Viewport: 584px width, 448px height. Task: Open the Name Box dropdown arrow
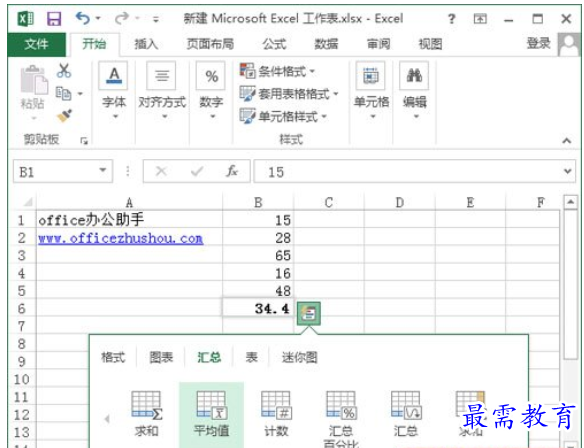click(103, 171)
